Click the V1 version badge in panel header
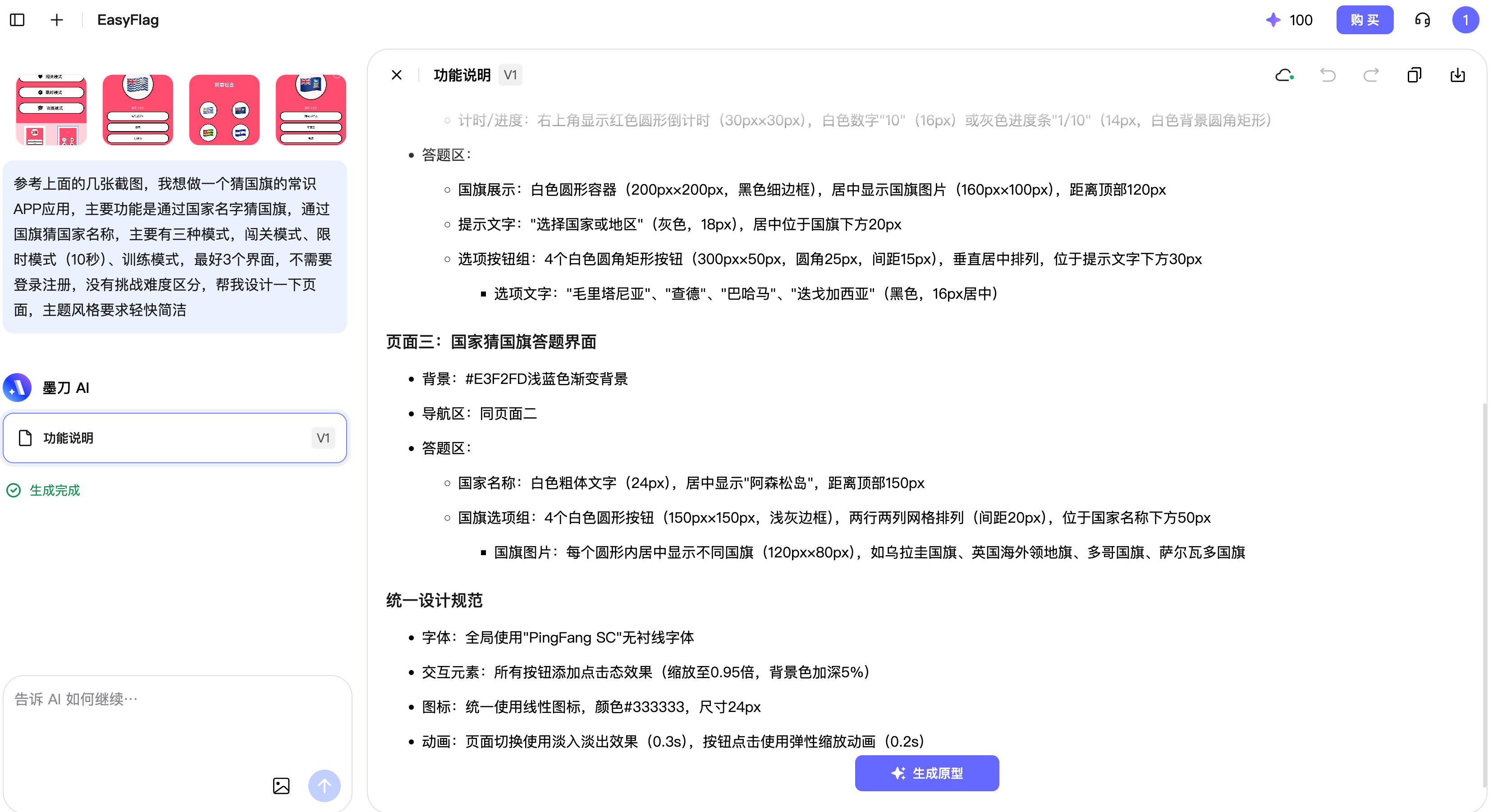The height and width of the screenshot is (812, 1502). (x=510, y=75)
